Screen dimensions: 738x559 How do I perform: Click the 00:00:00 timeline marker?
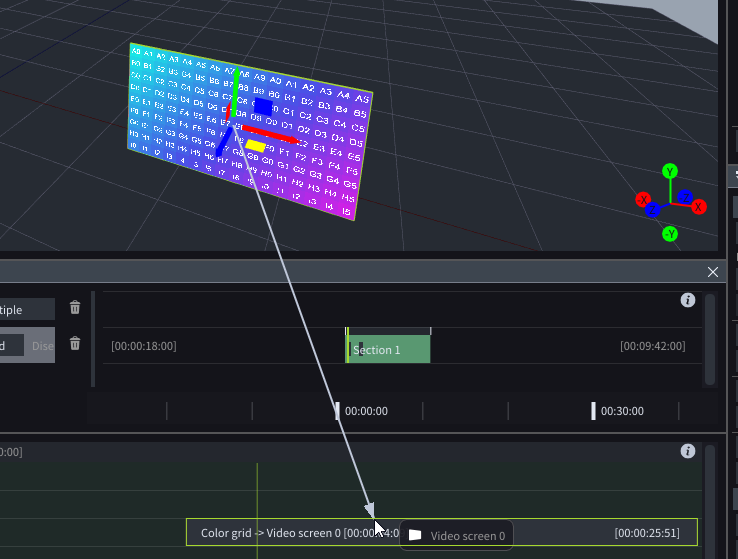(x=365, y=411)
